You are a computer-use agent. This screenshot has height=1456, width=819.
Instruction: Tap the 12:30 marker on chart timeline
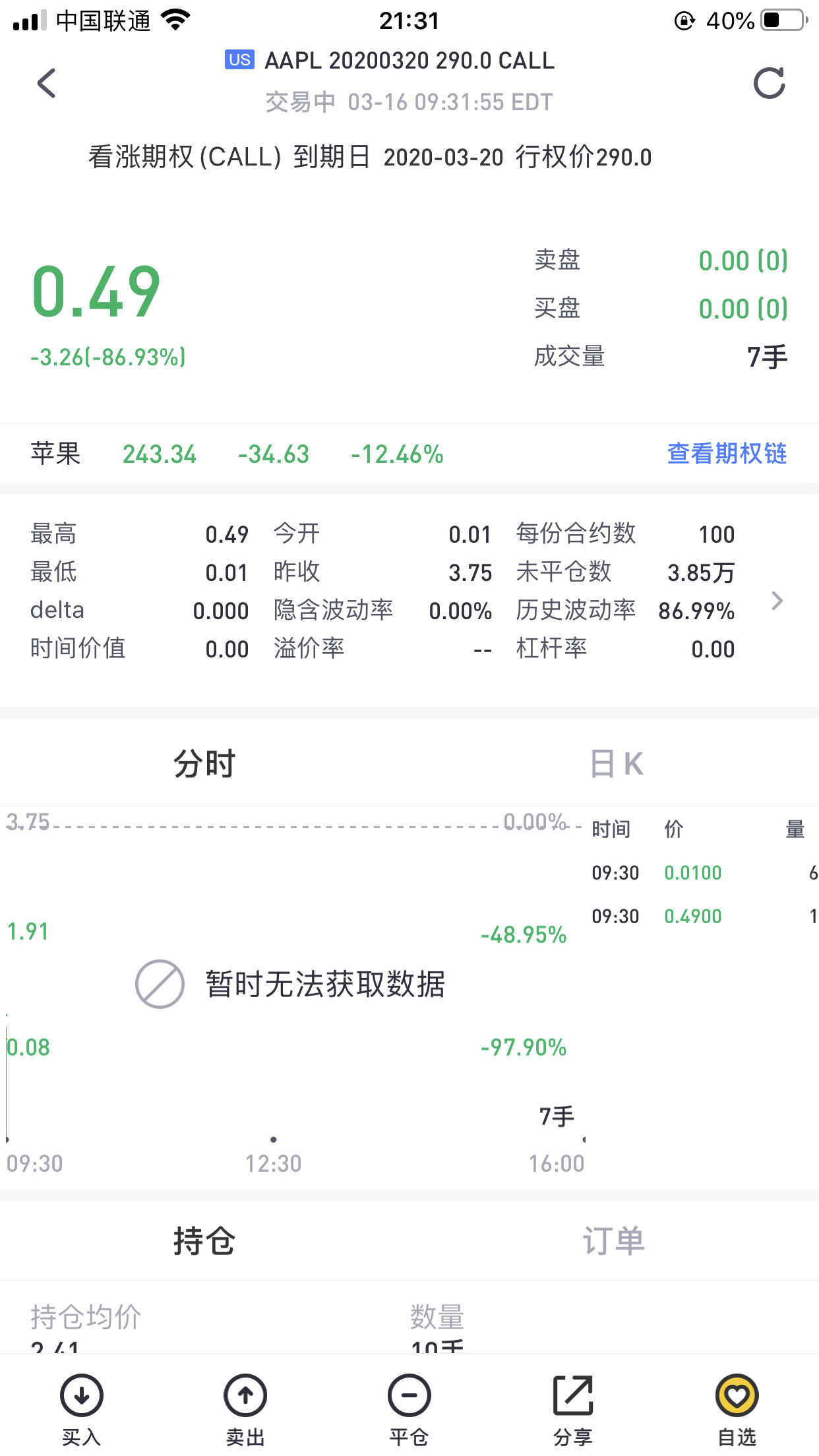click(273, 1163)
